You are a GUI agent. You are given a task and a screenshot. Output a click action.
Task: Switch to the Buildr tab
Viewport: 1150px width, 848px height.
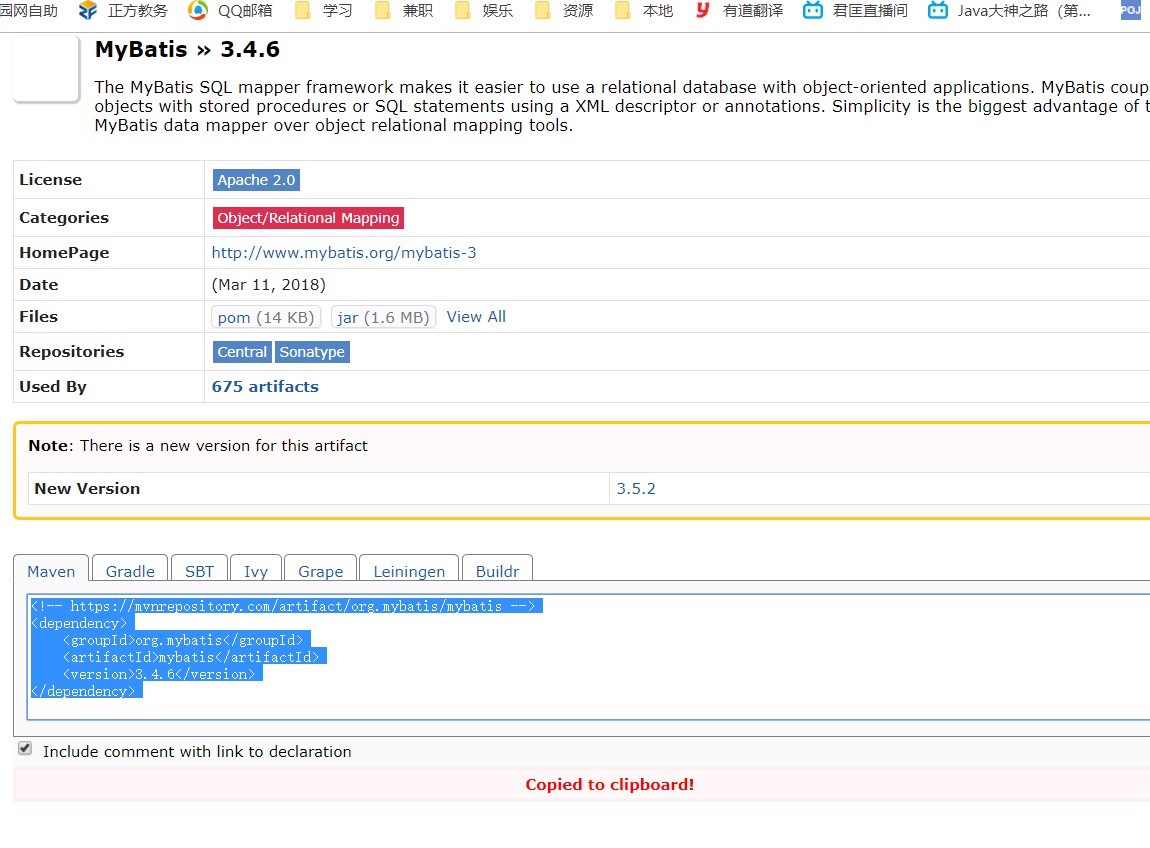(497, 571)
